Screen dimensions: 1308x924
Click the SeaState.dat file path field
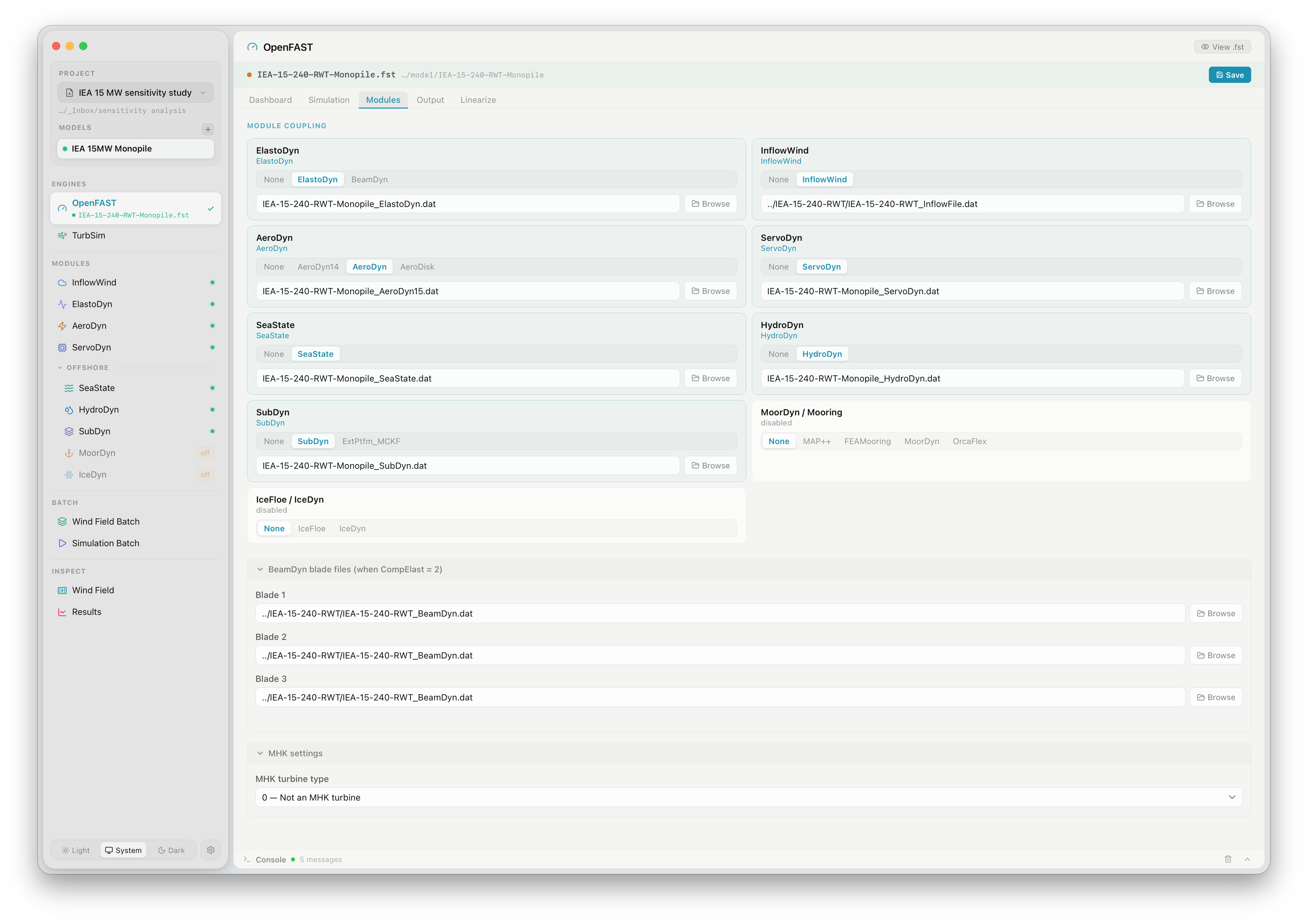click(x=468, y=378)
